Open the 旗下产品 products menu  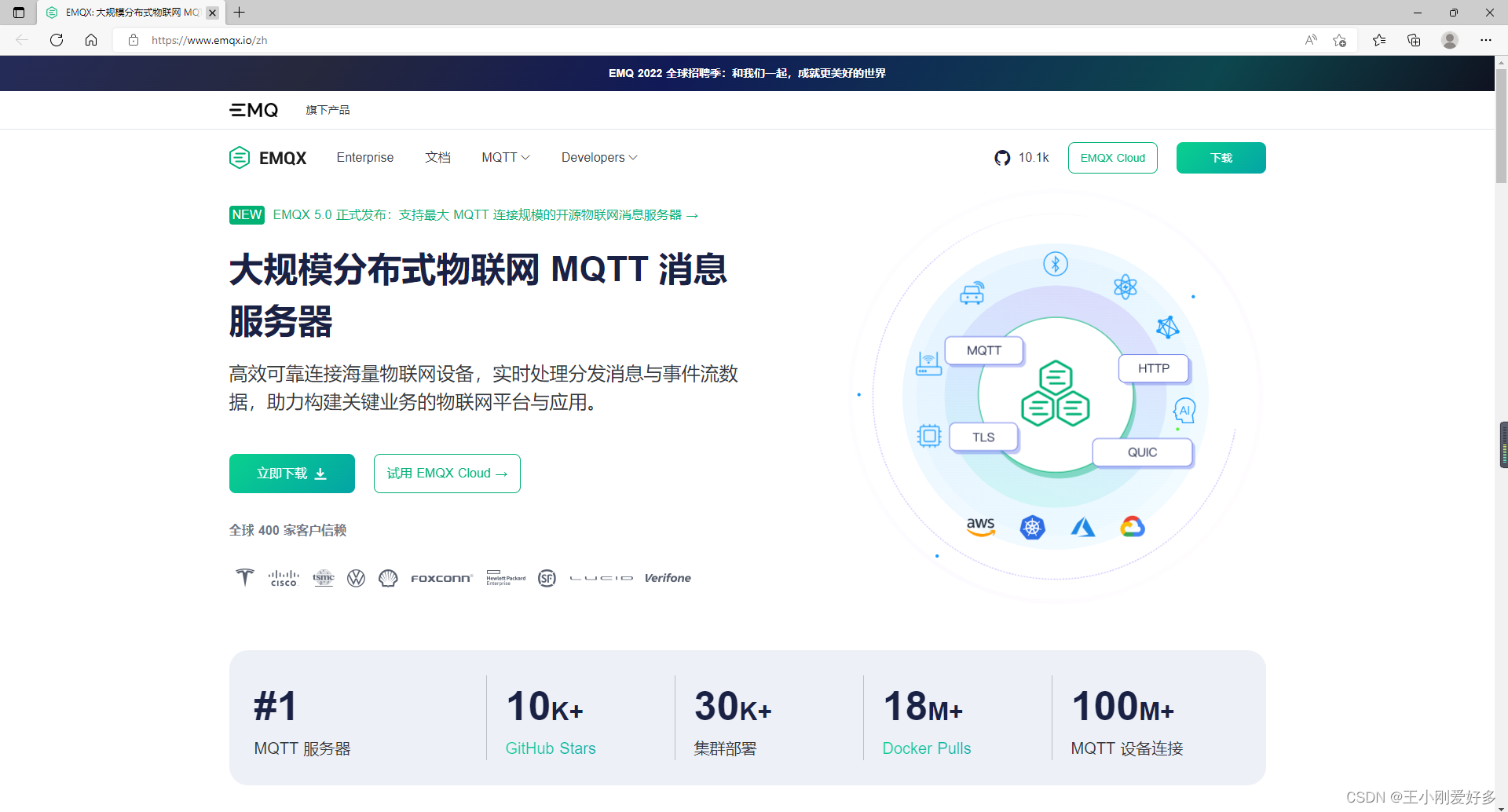point(328,110)
